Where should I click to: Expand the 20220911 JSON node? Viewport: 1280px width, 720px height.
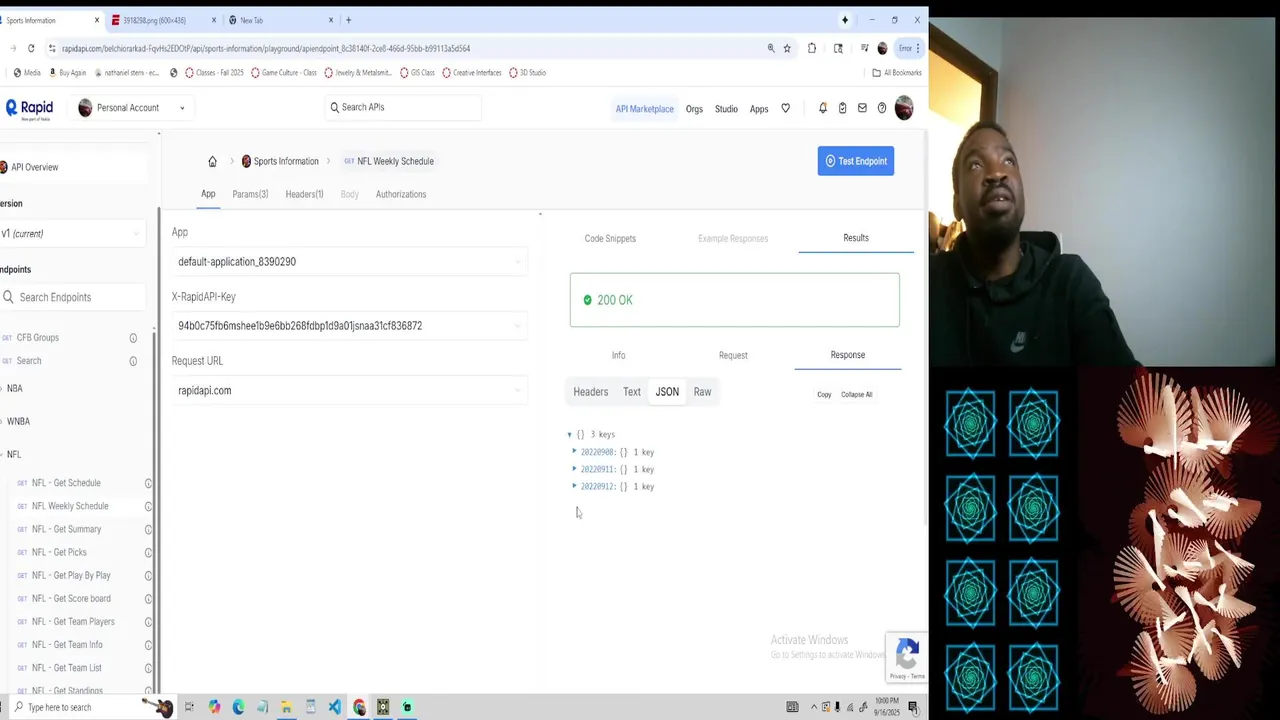click(575, 469)
